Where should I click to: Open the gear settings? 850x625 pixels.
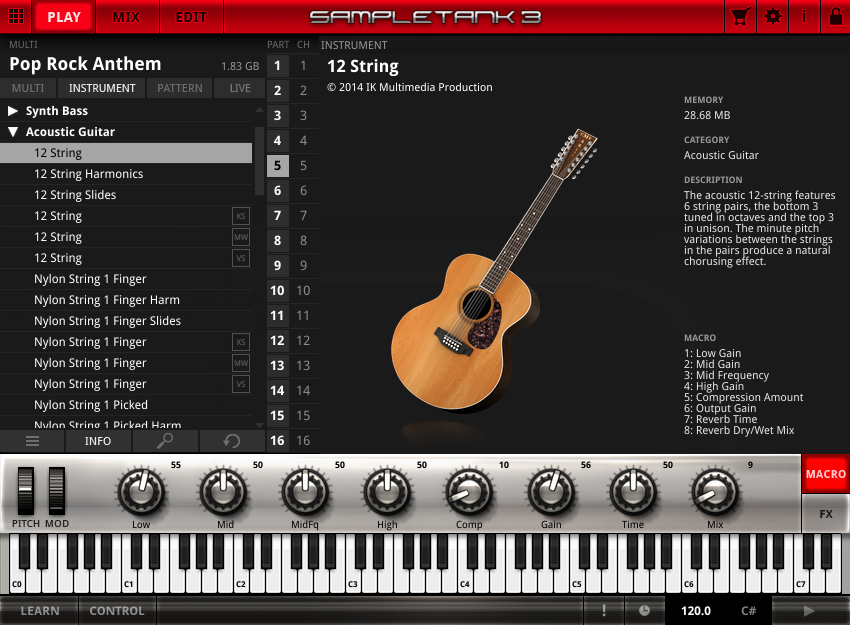[x=772, y=16]
